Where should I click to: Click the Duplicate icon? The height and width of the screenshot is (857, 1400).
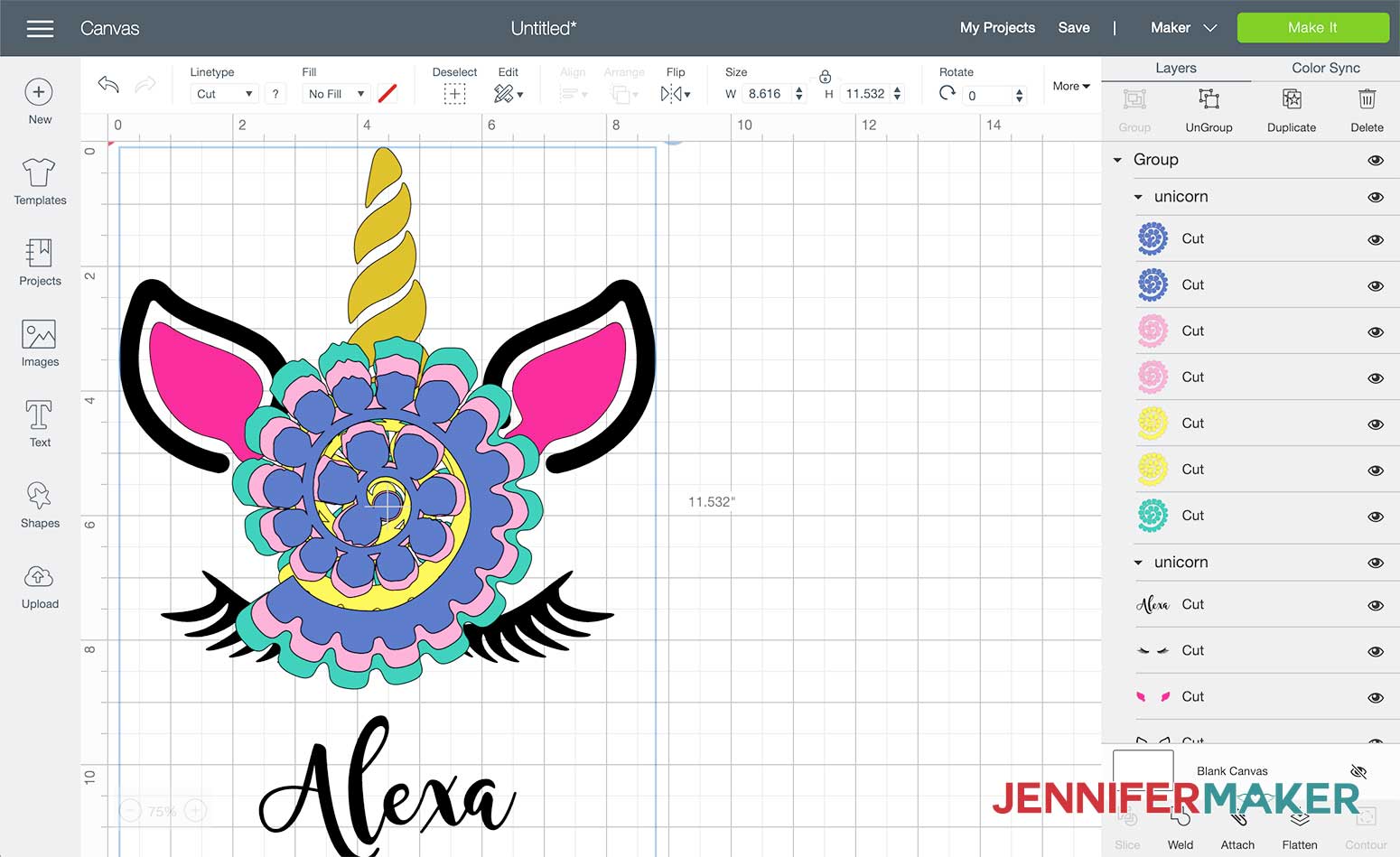(1292, 99)
